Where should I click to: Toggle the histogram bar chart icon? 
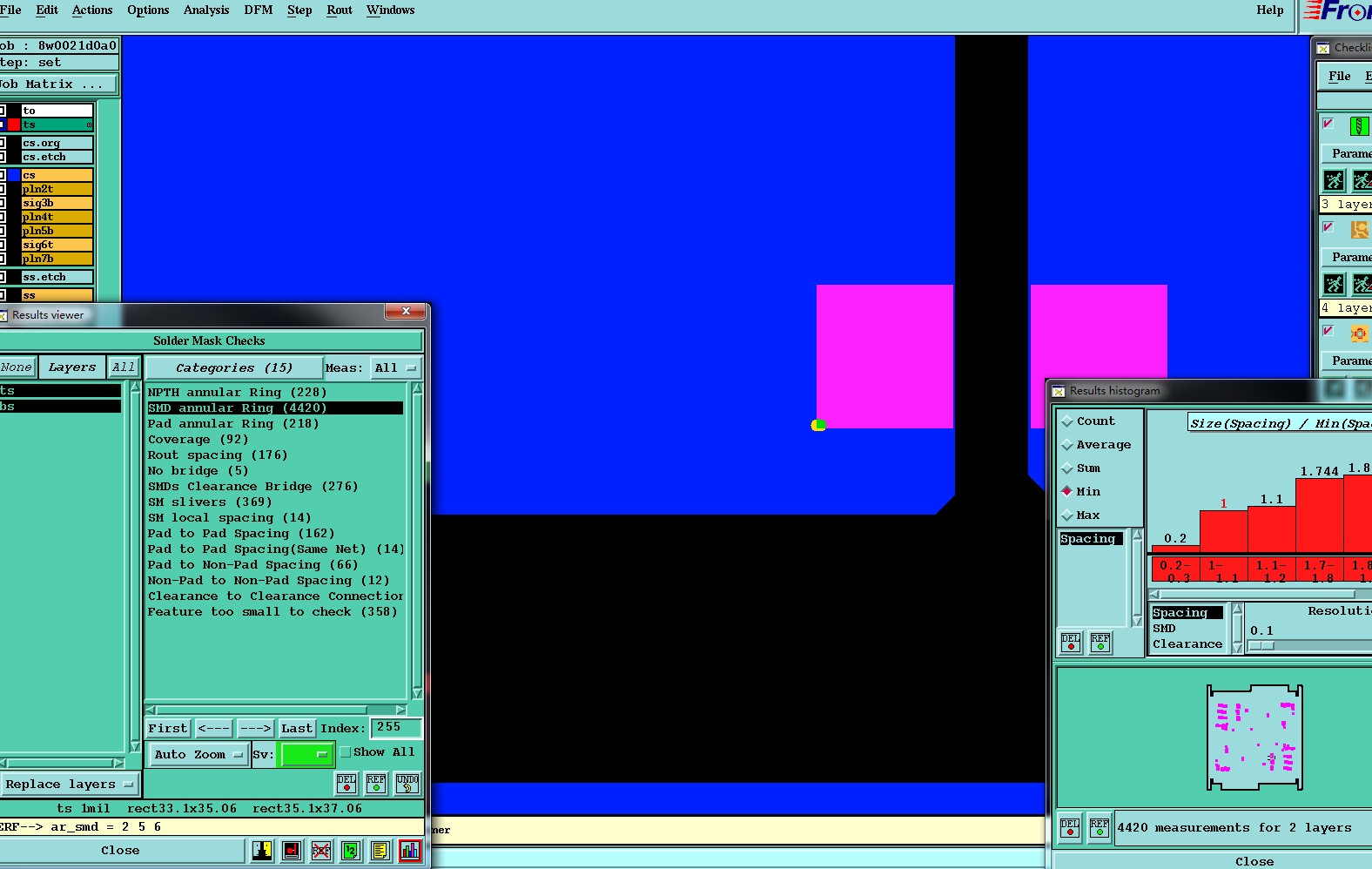410,851
